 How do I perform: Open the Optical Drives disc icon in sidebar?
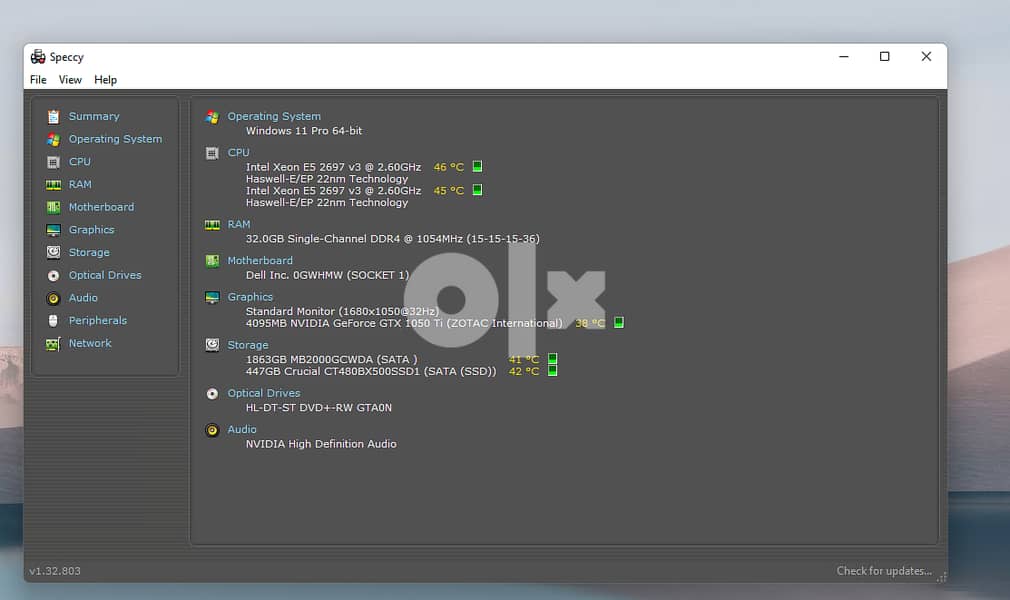tap(53, 275)
